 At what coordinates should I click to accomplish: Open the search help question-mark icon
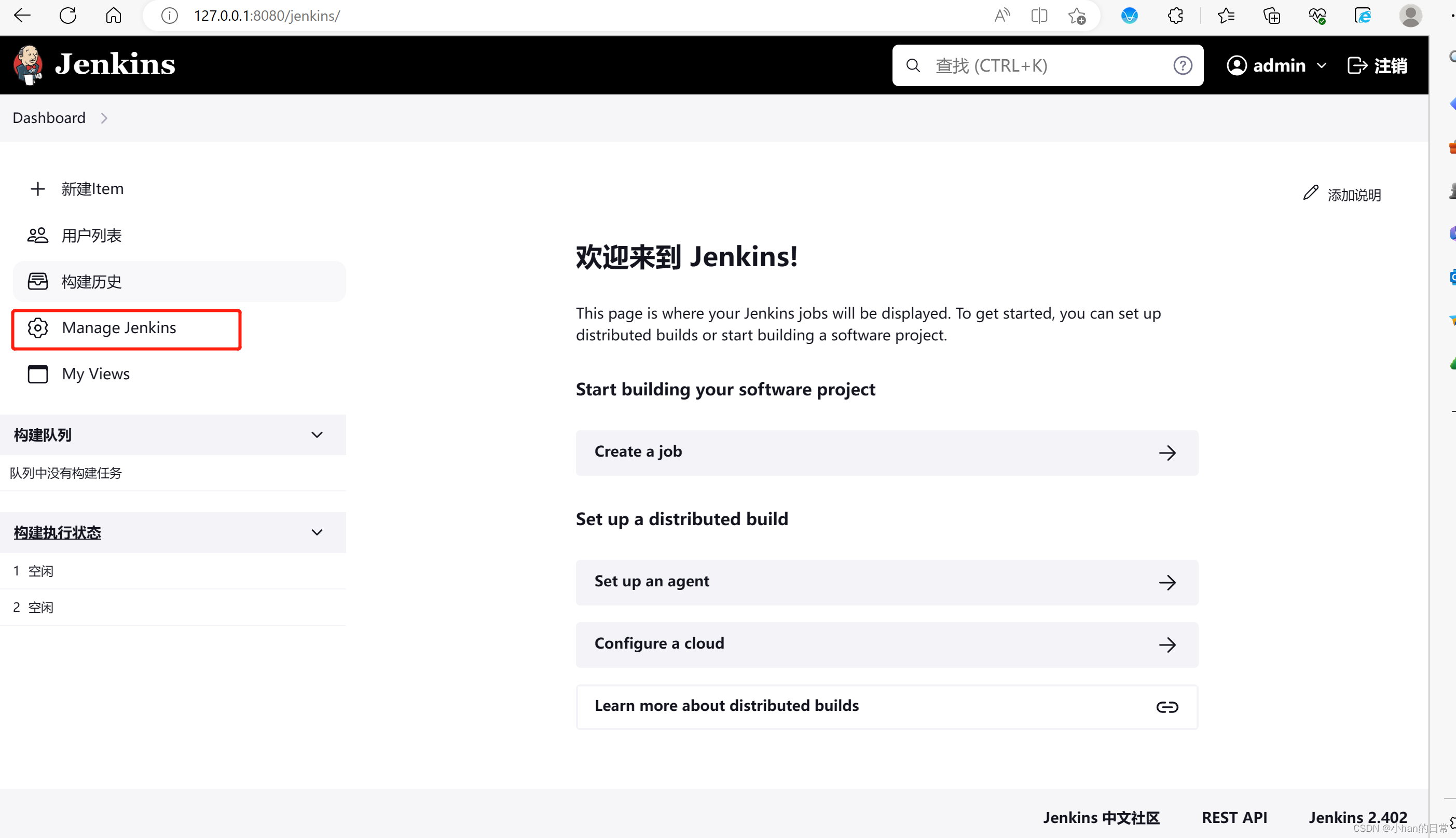click(x=1183, y=65)
